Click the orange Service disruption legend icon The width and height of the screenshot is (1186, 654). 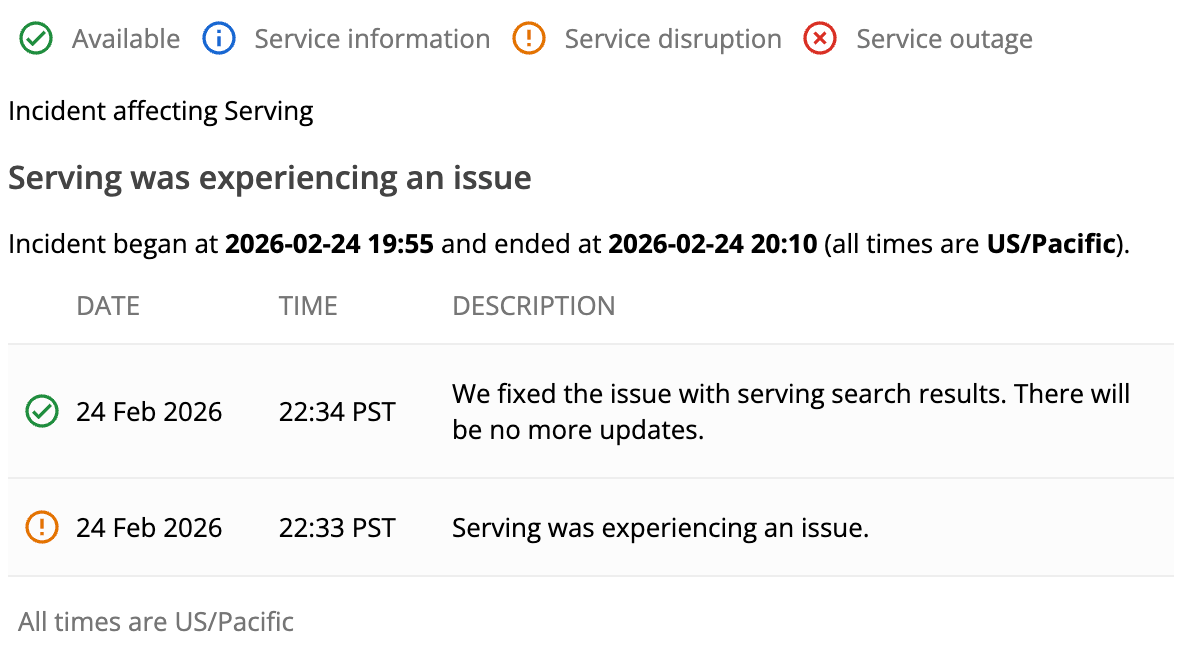click(x=528, y=40)
